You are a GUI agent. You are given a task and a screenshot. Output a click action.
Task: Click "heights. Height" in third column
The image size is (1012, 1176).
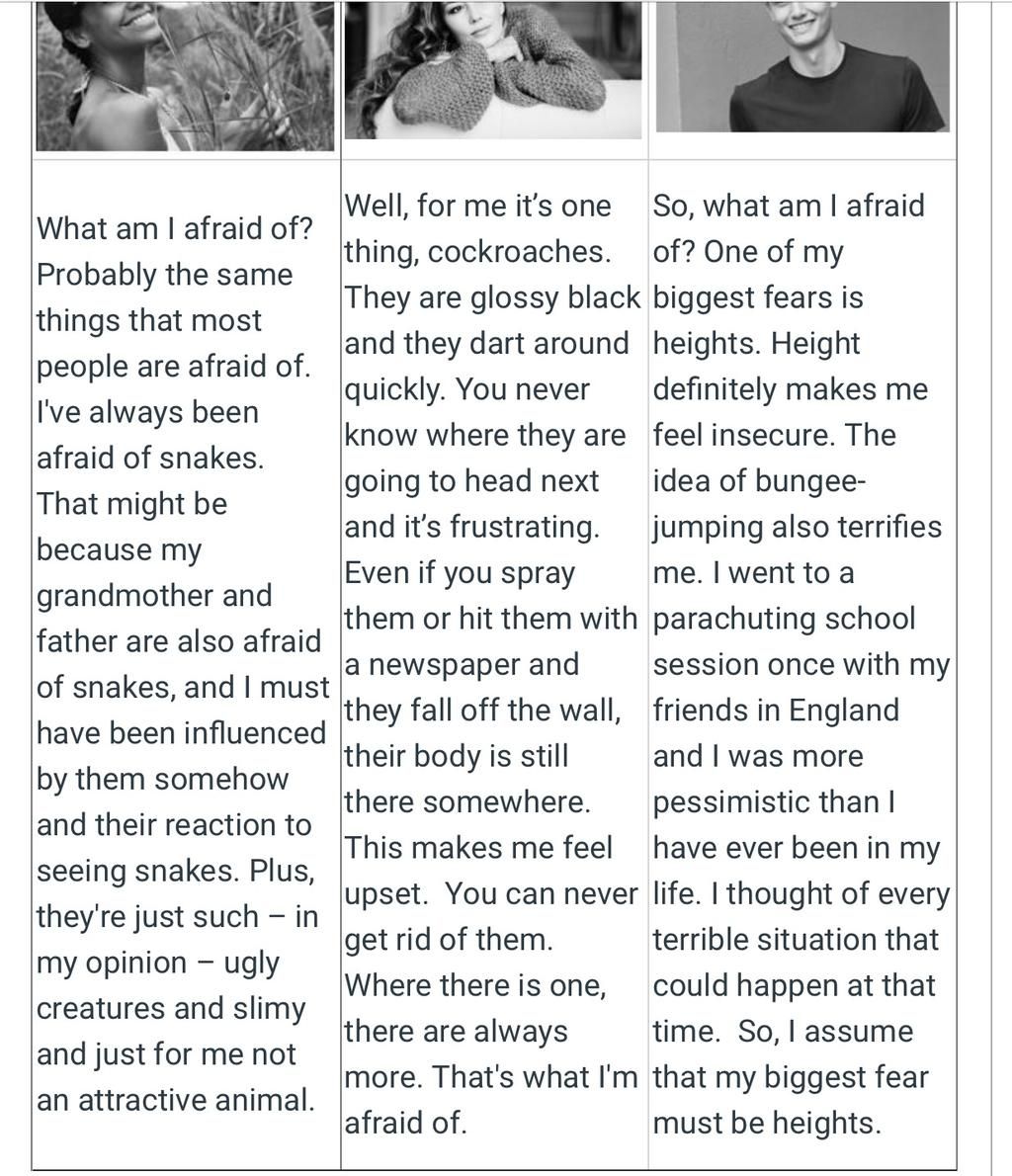click(x=756, y=343)
